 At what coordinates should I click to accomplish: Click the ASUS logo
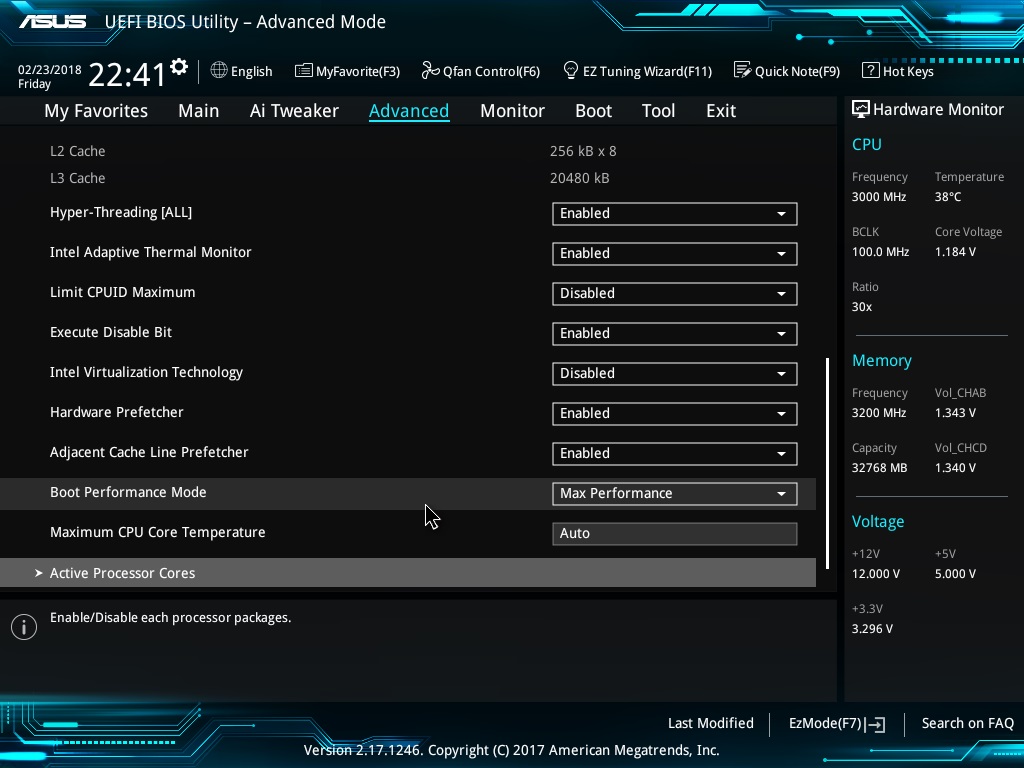click(x=52, y=22)
